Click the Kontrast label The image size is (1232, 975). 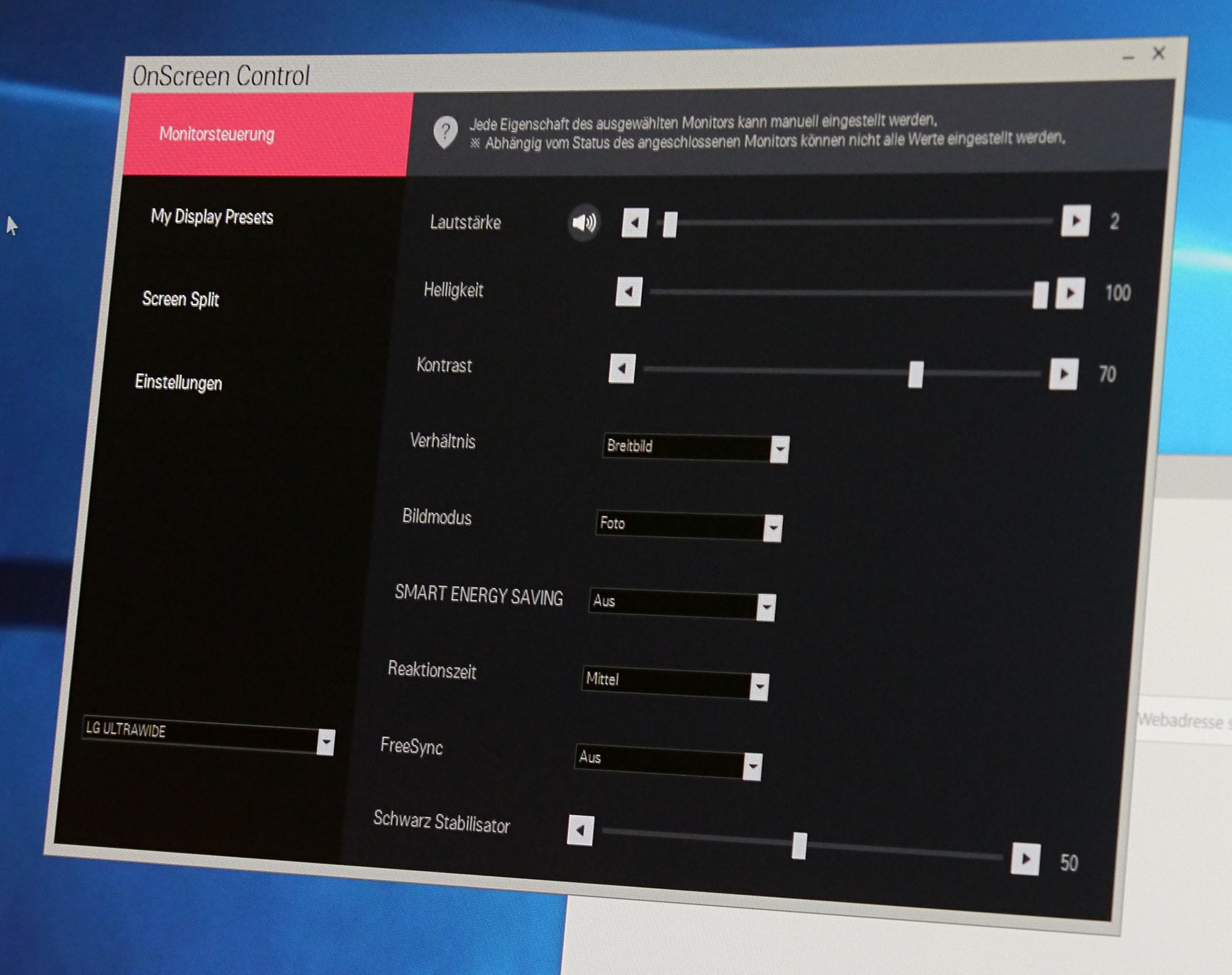(444, 365)
